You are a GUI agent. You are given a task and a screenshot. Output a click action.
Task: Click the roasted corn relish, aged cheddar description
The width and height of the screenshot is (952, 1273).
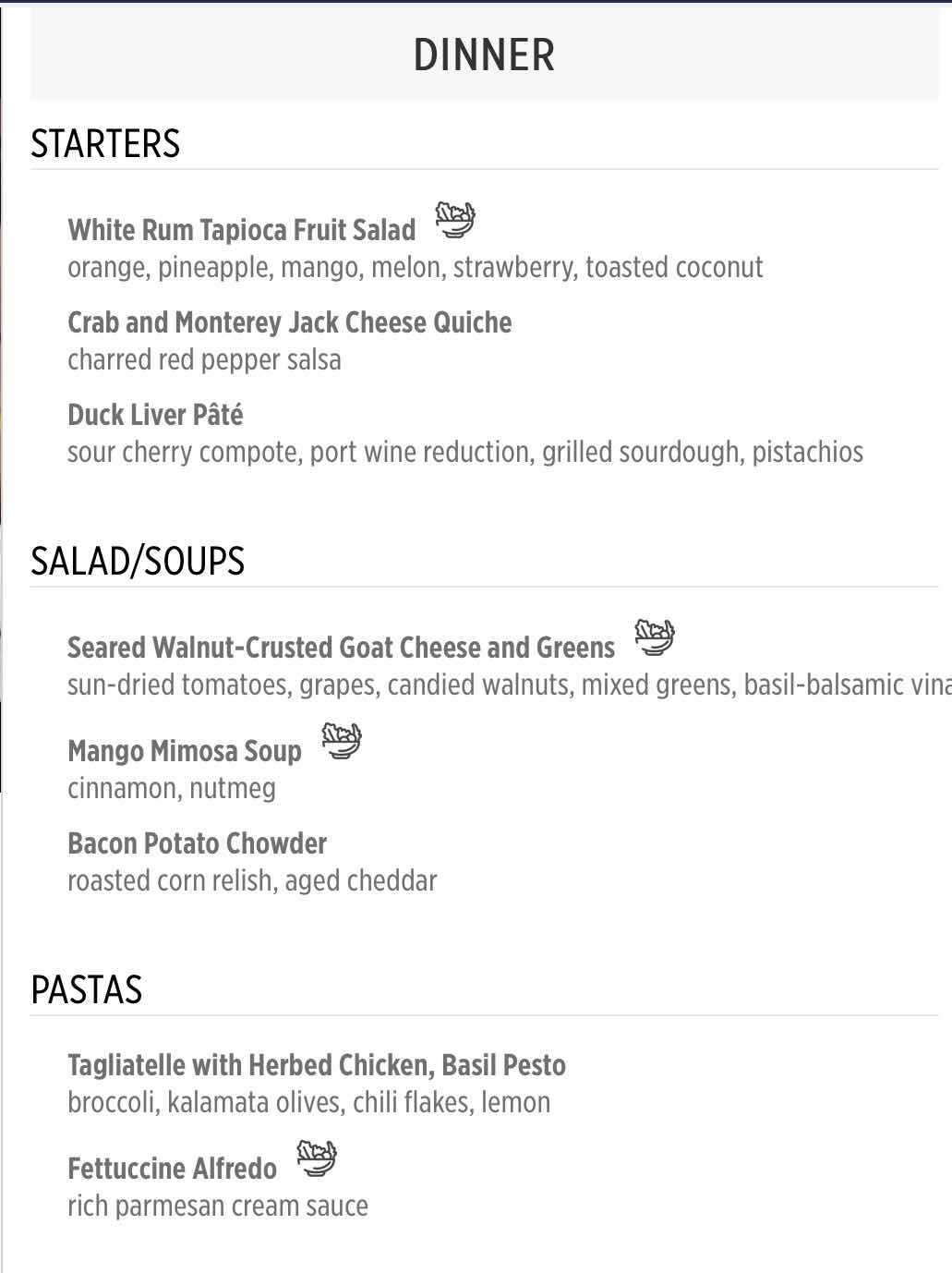[x=252, y=880]
